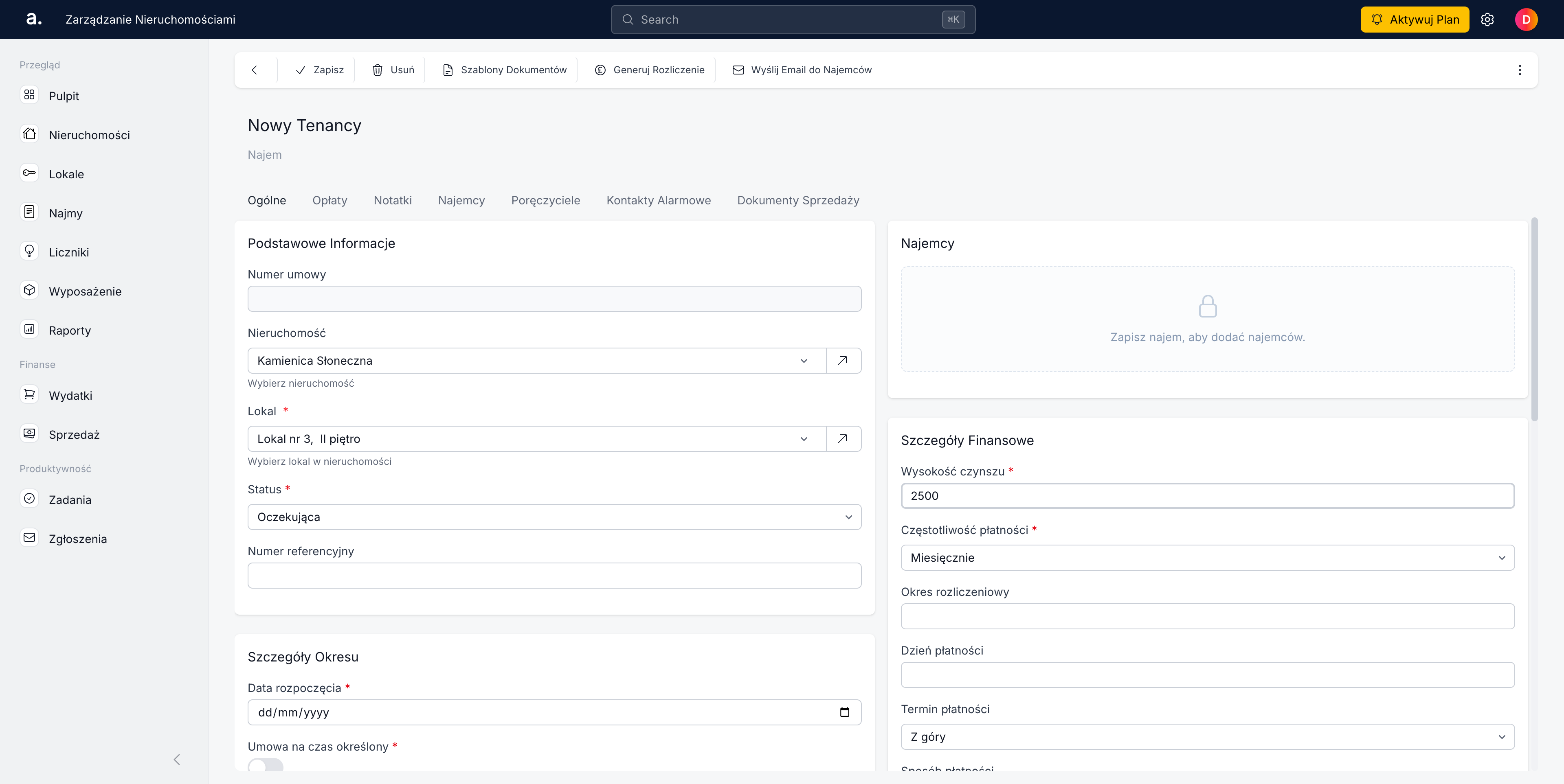Open Nieruchomości in the sidebar
Screen dimensions: 1564x784
[x=89, y=135]
